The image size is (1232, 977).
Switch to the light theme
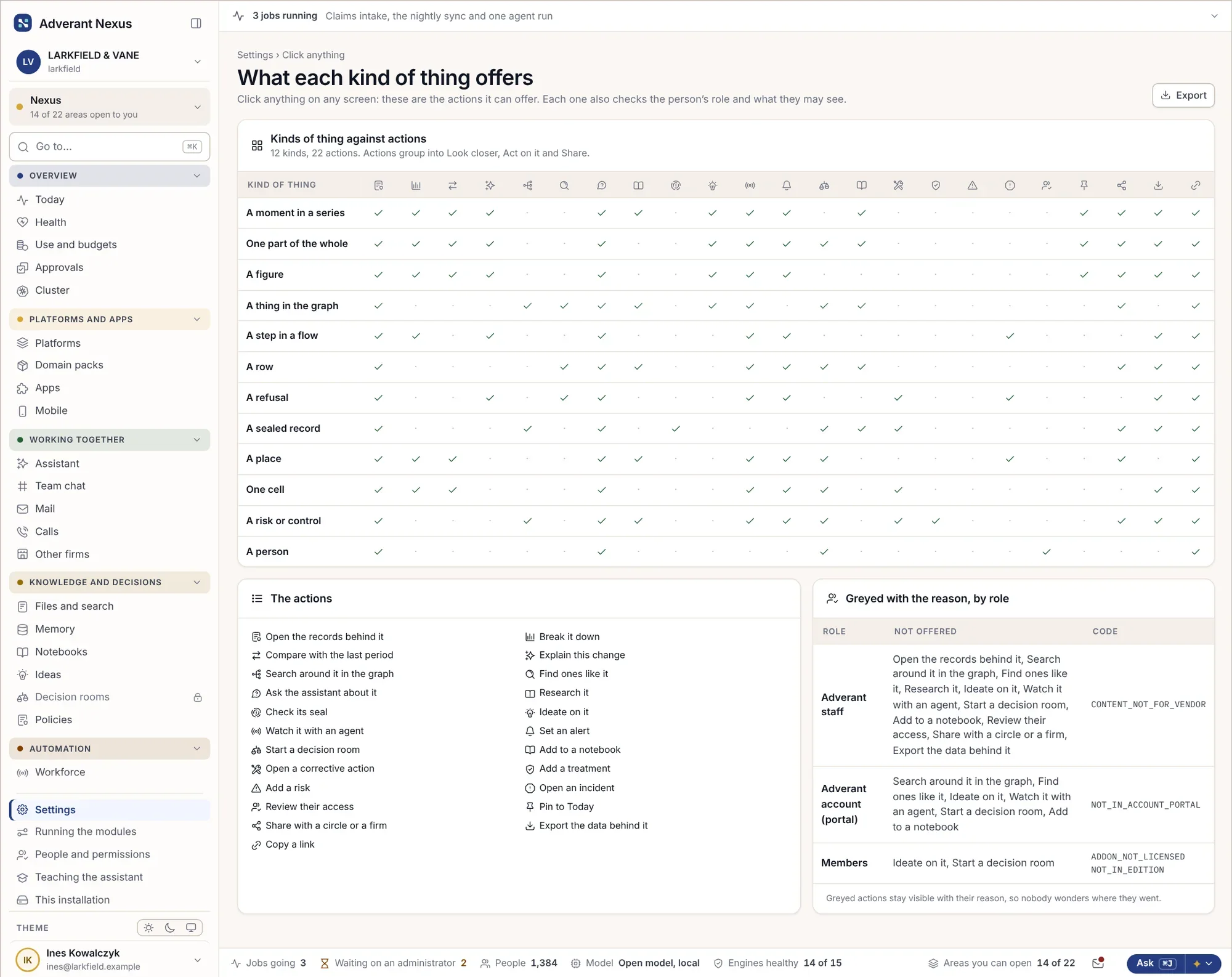click(149, 928)
